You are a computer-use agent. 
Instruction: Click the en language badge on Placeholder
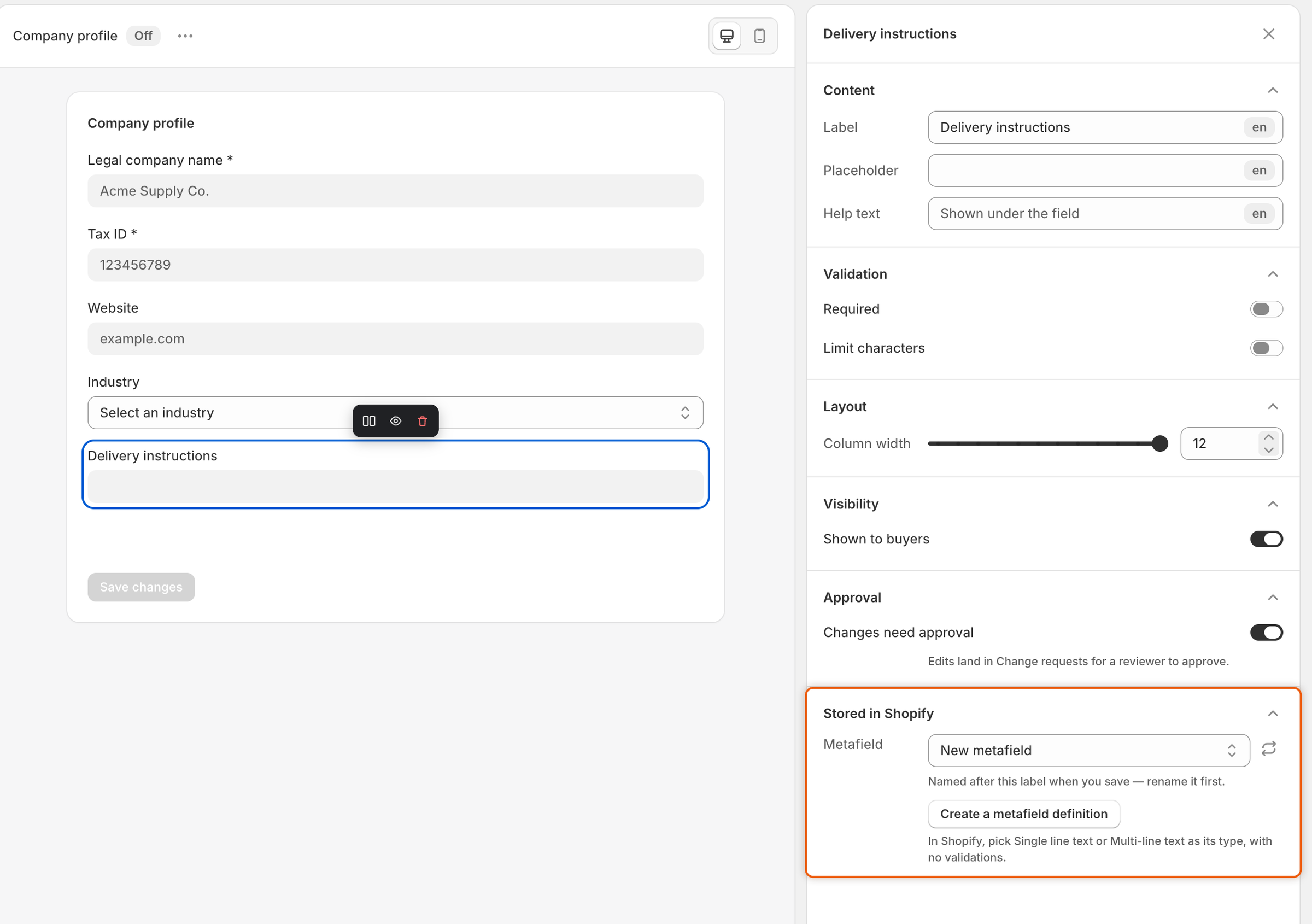1259,170
